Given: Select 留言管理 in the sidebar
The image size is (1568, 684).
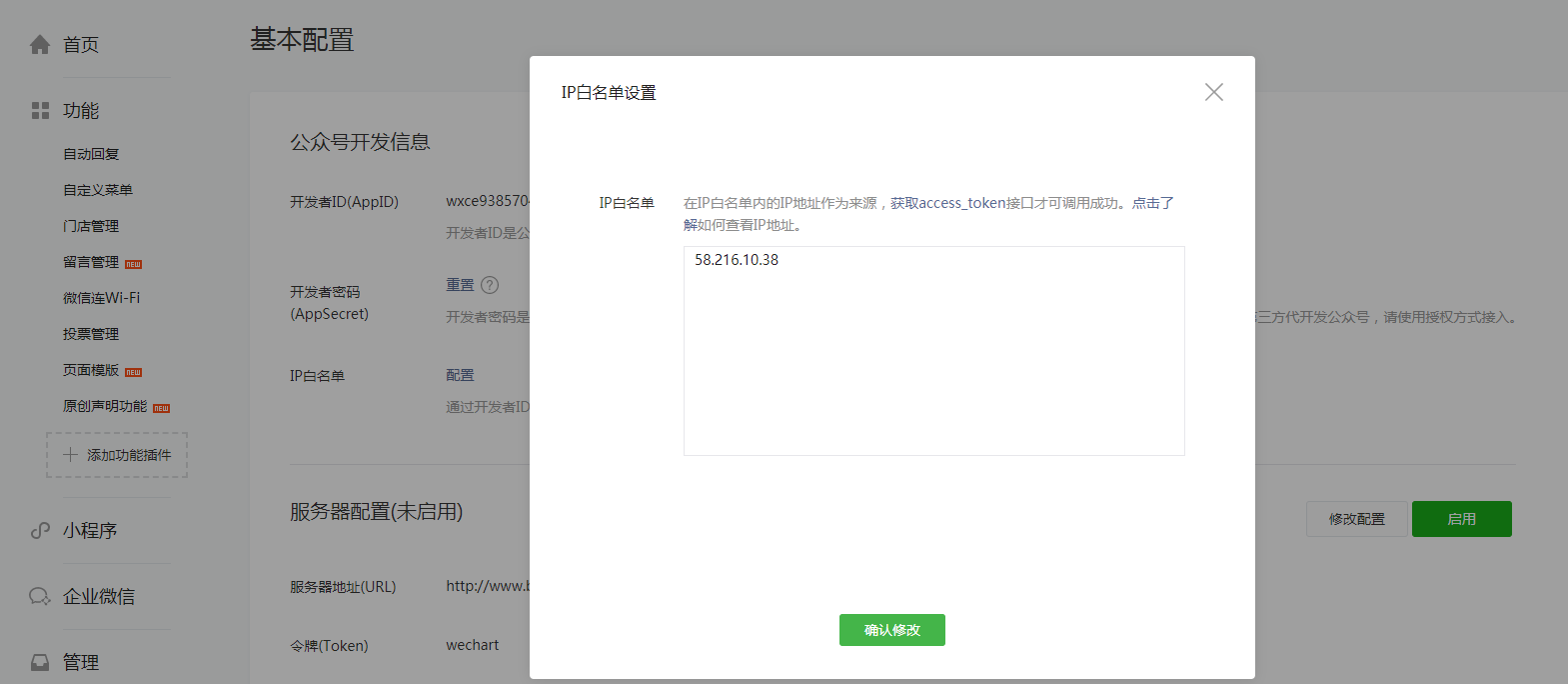Looking at the screenshot, I should click(91, 262).
